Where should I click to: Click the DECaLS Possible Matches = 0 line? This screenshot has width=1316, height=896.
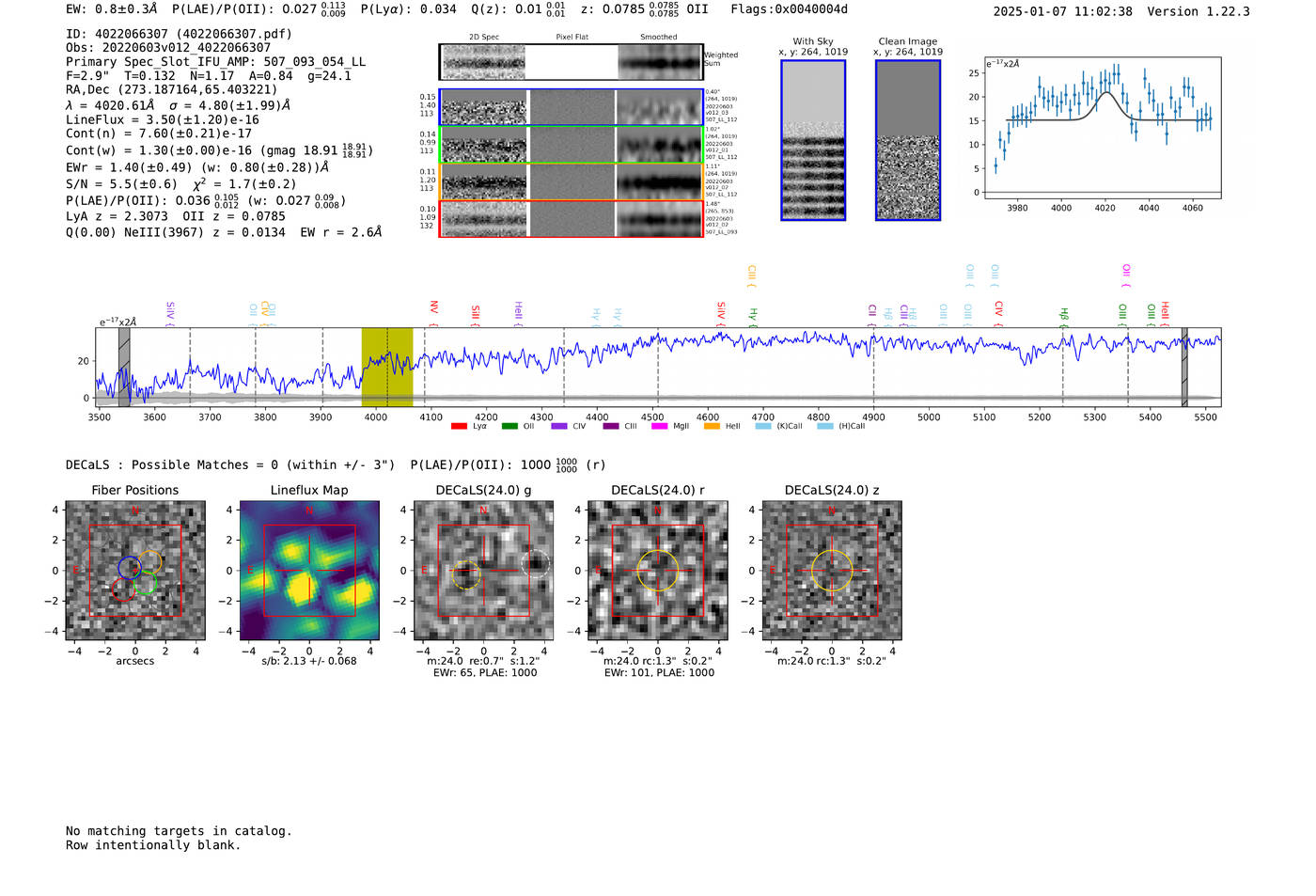230,464
